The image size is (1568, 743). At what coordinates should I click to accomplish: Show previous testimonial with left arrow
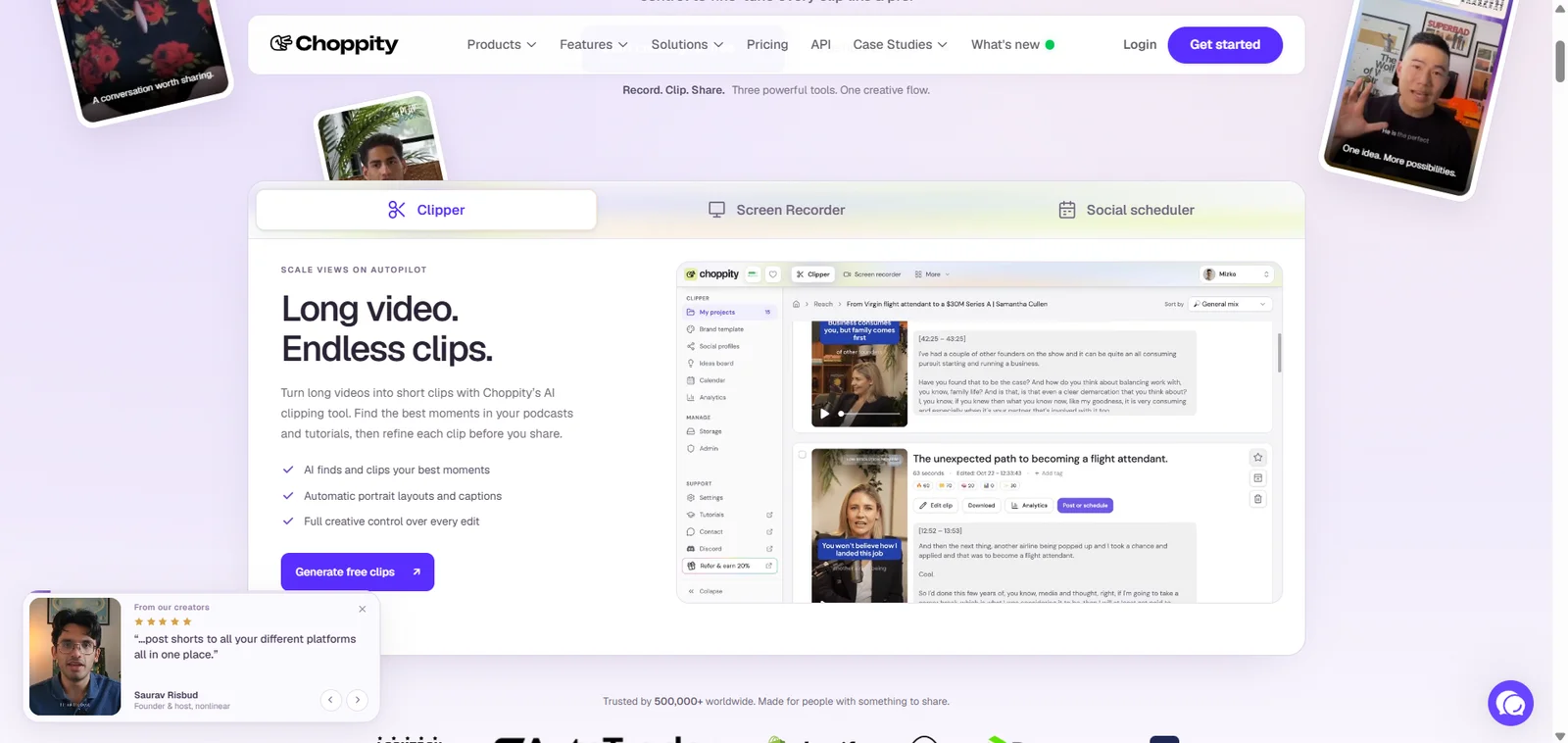click(x=331, y=700)
